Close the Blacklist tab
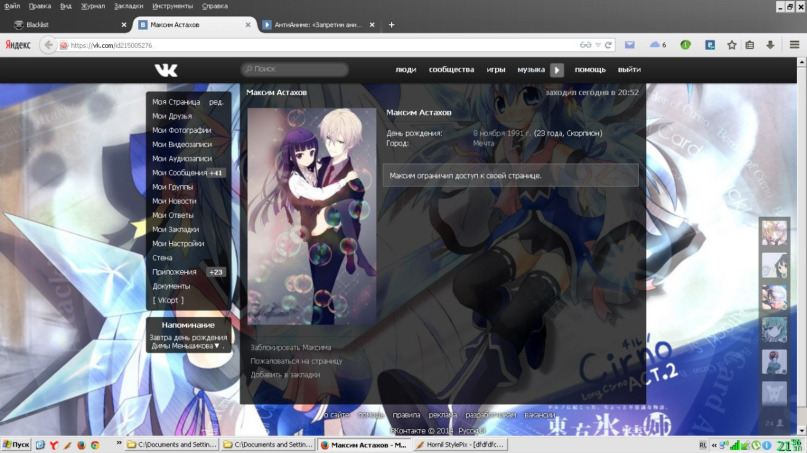Image resolution: width=807 pixels, height=453 pixels. pos(124,25)
